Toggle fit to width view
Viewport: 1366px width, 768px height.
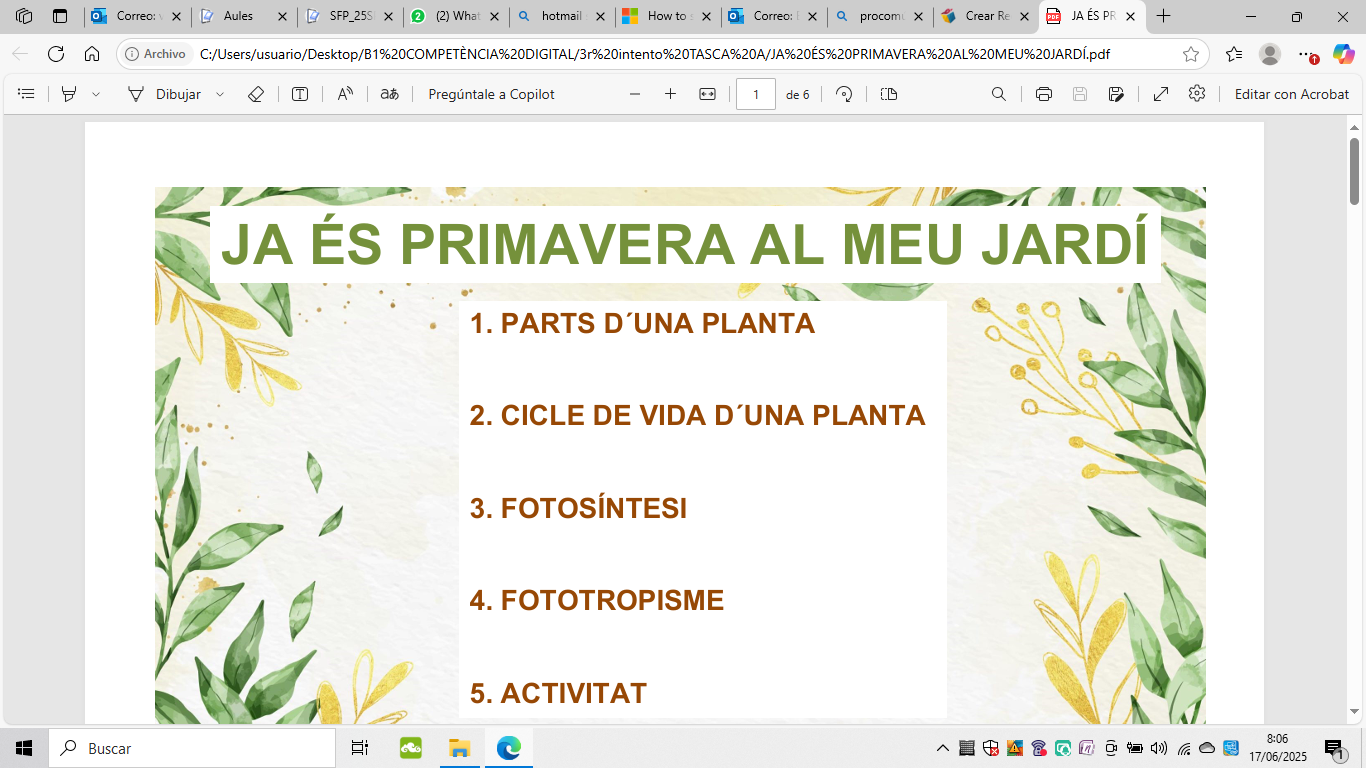coord(707,94)
